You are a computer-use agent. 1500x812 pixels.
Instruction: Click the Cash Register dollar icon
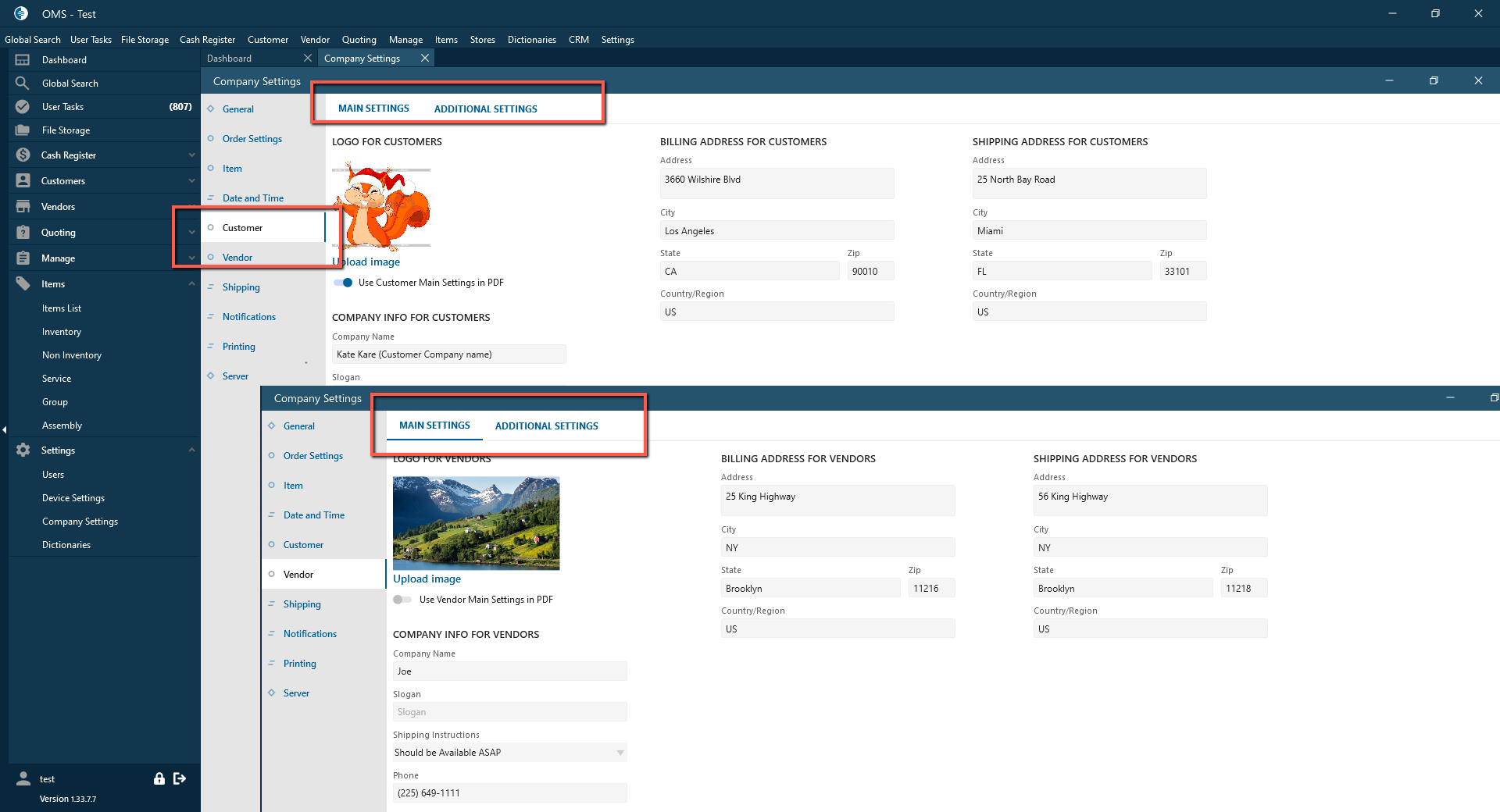point(23,155)
